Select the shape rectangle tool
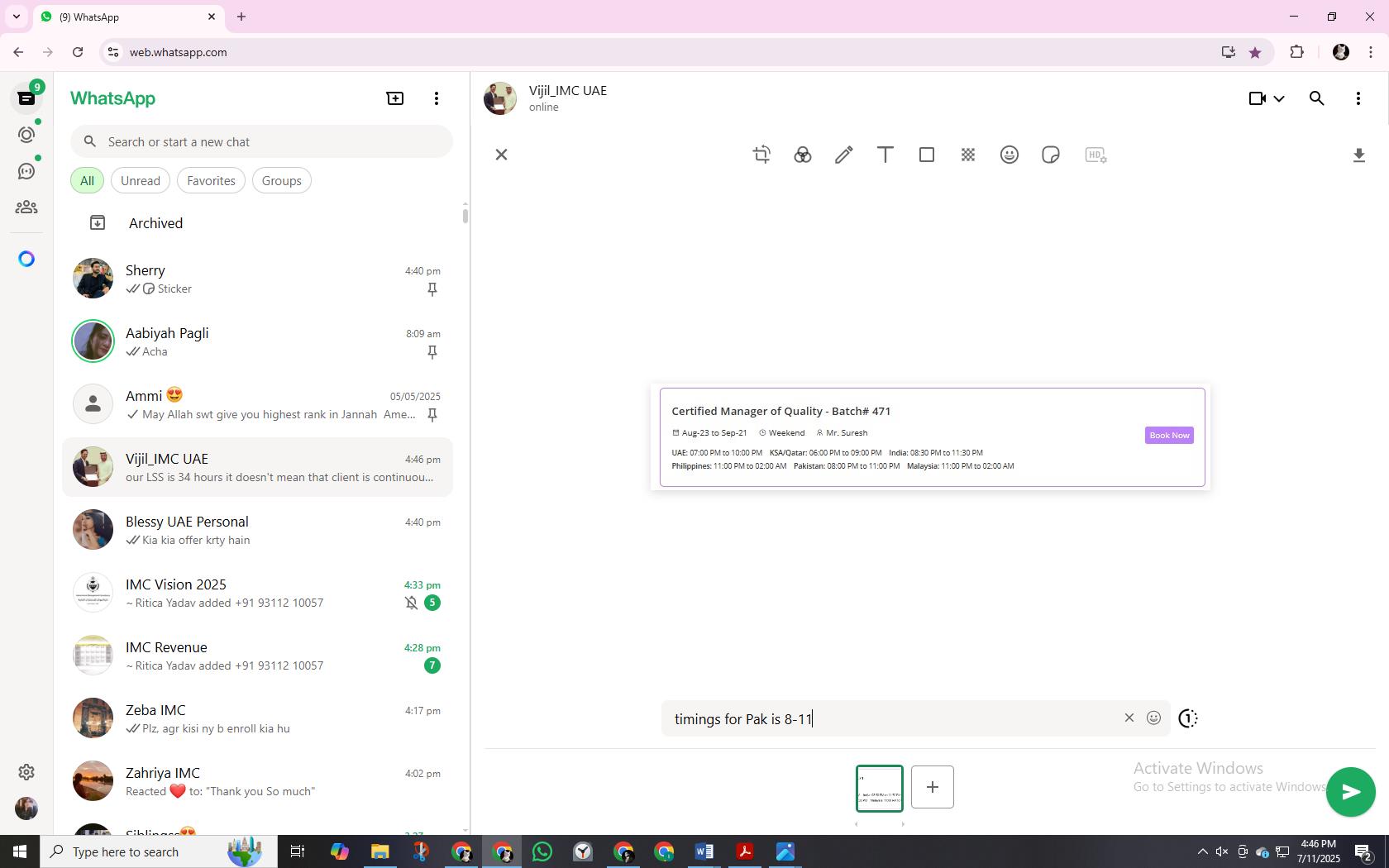This screenshot has height=868, width=1389. pos(926,155)
